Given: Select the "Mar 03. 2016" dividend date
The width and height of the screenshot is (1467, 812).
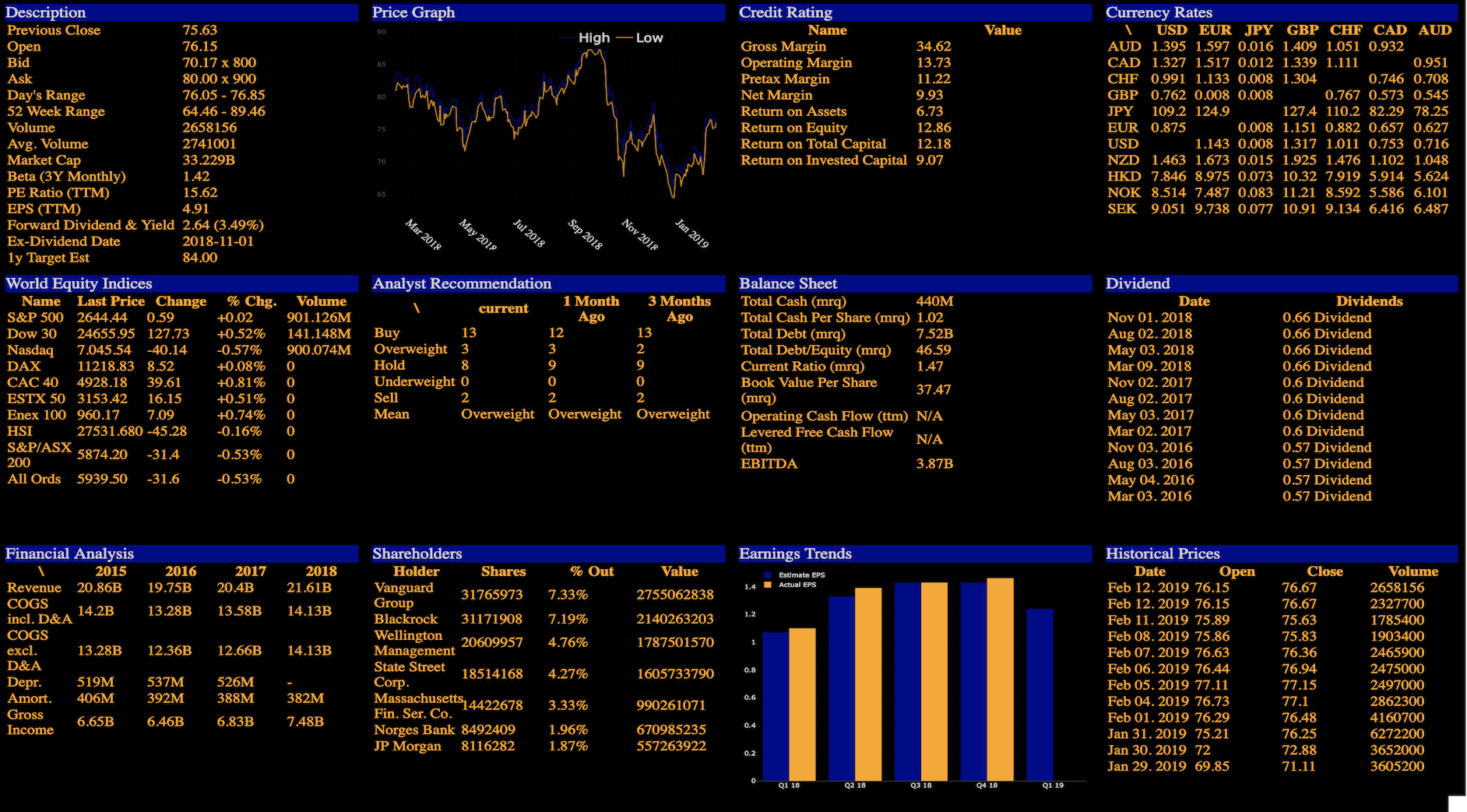Looking at the screenshot, I should 1149,497.
